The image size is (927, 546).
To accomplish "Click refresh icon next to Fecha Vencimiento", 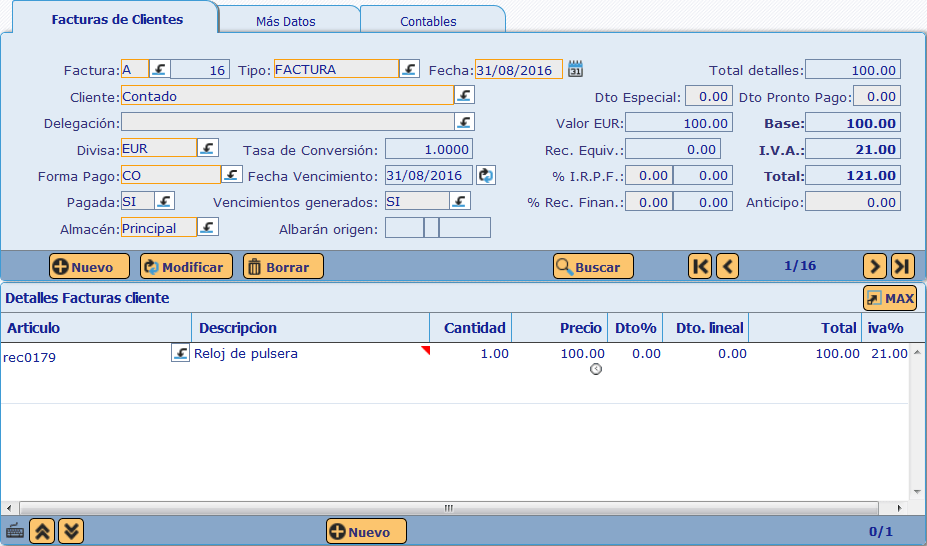I will pos(486,176).
